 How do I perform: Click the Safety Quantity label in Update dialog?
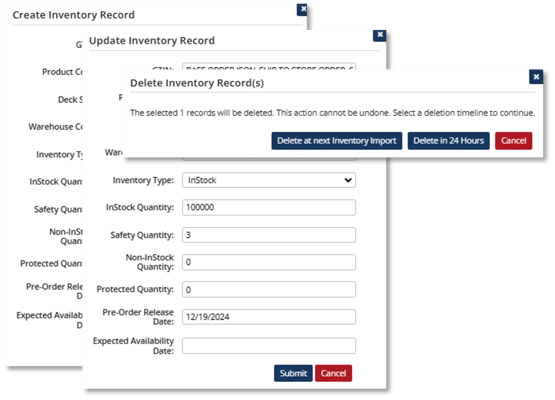coord(142,235)
